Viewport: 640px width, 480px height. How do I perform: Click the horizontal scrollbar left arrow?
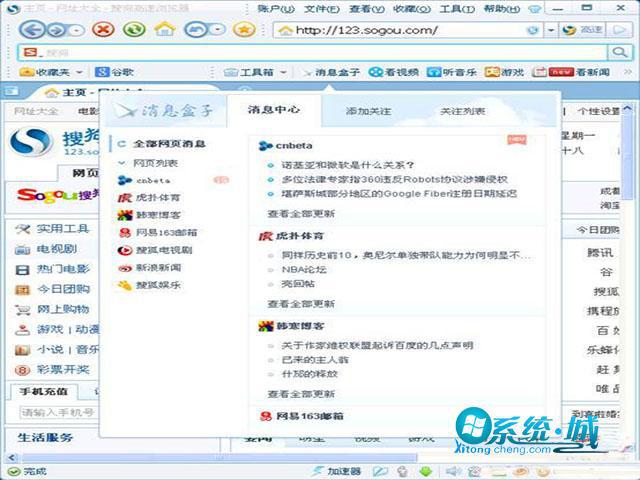coord(12,458)
